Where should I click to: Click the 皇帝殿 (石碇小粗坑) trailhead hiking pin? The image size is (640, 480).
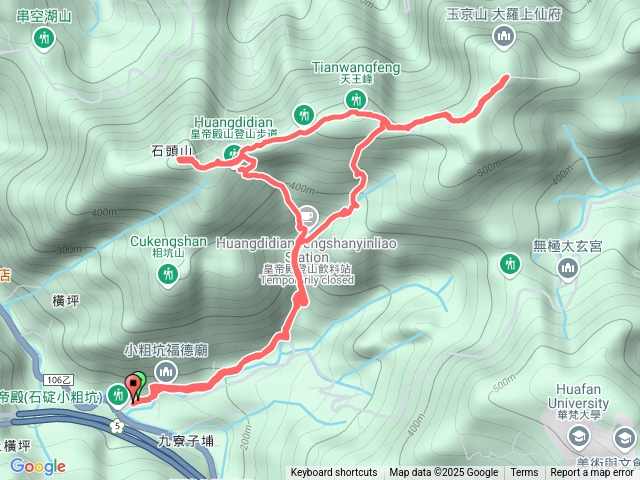(118, 396)
